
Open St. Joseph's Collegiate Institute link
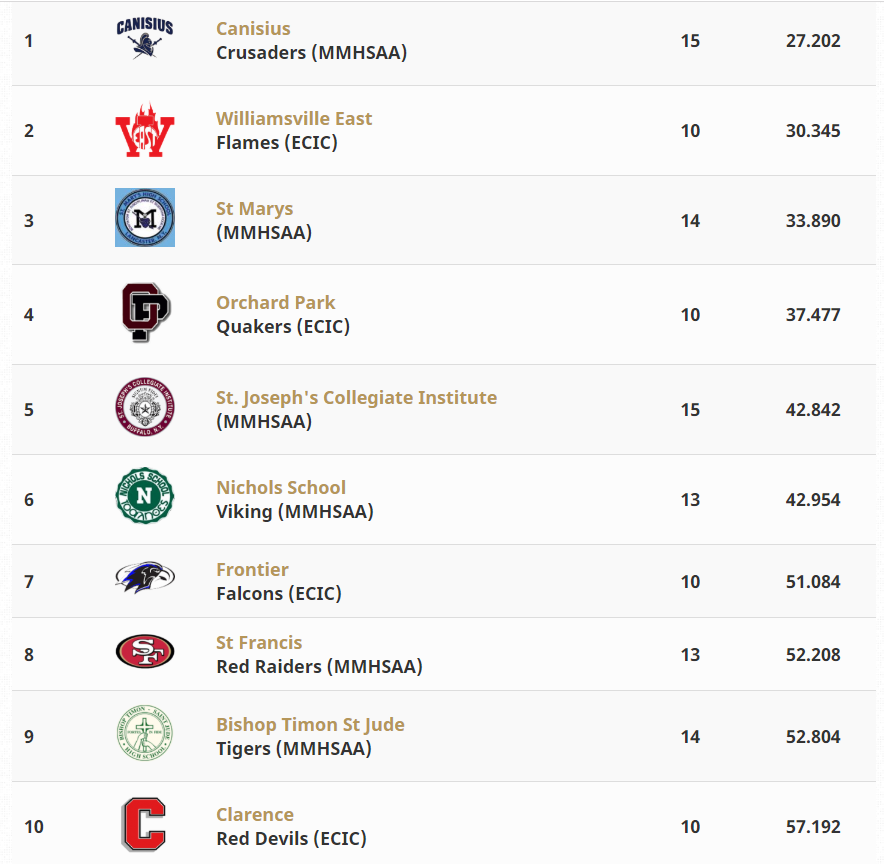tap(356, 398)
